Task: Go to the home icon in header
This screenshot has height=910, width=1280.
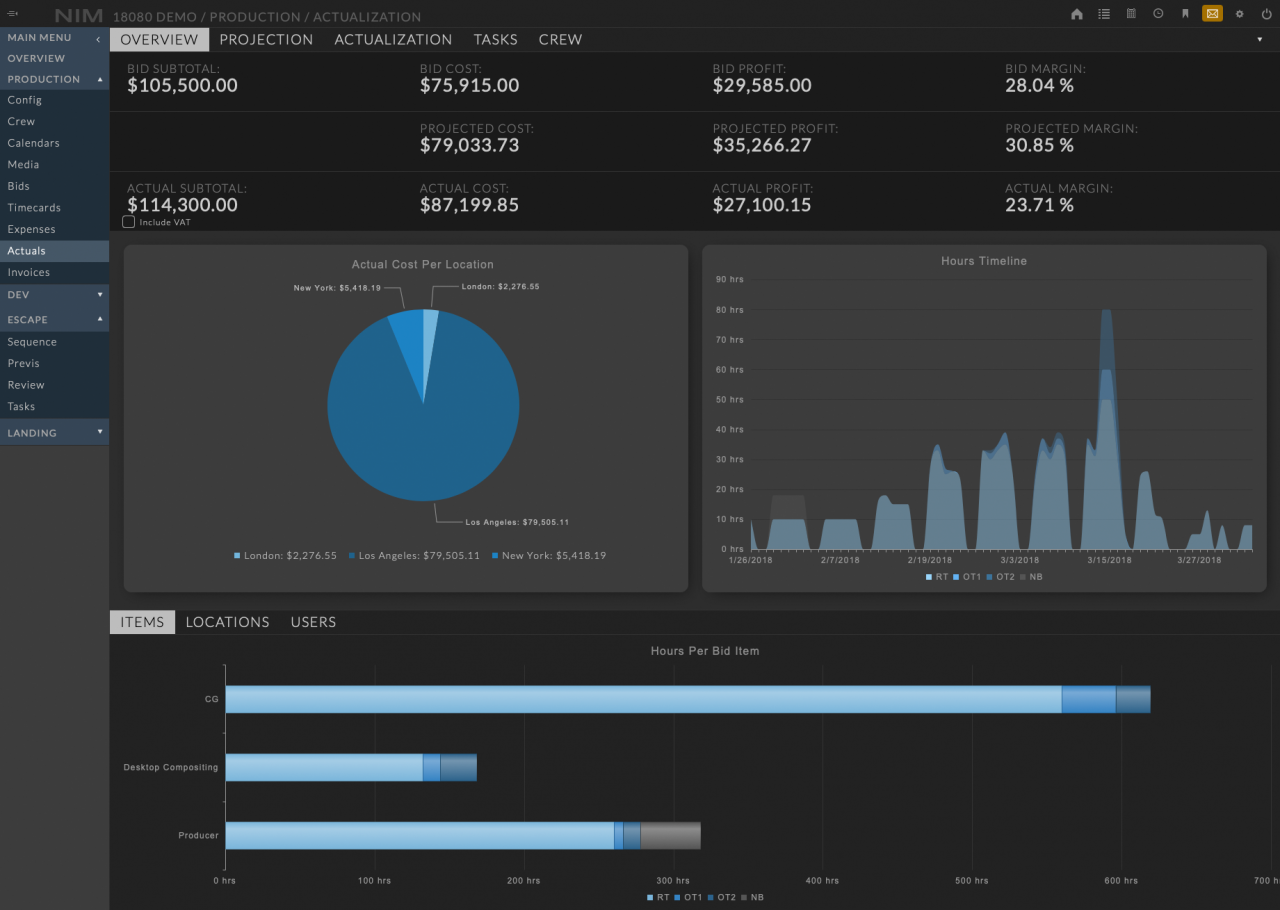Action: click(x=1077, y=14)
